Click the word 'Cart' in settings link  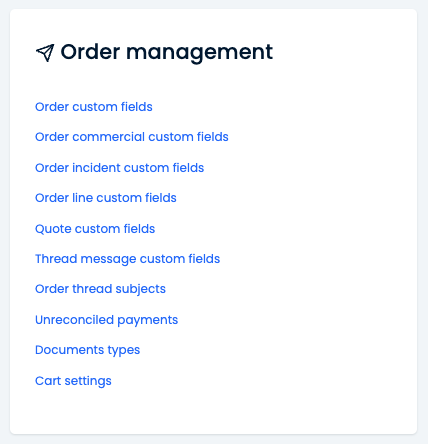pyautogui.click(x=48, y=381)
